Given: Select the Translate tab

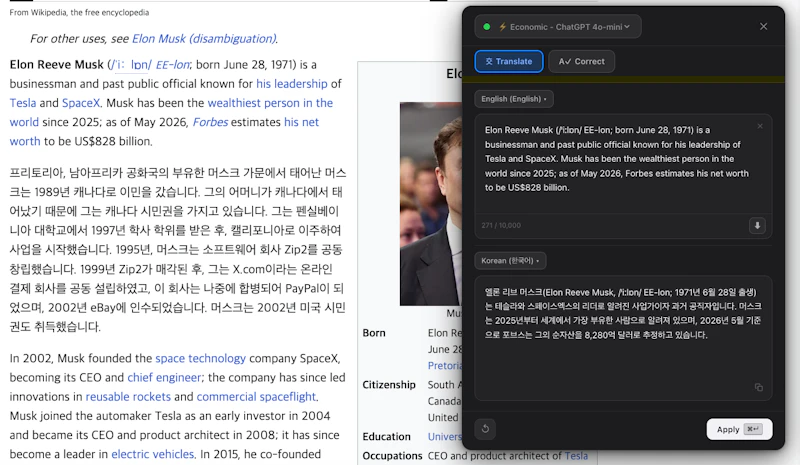Looking at the screenshot, I should (509, 61).
